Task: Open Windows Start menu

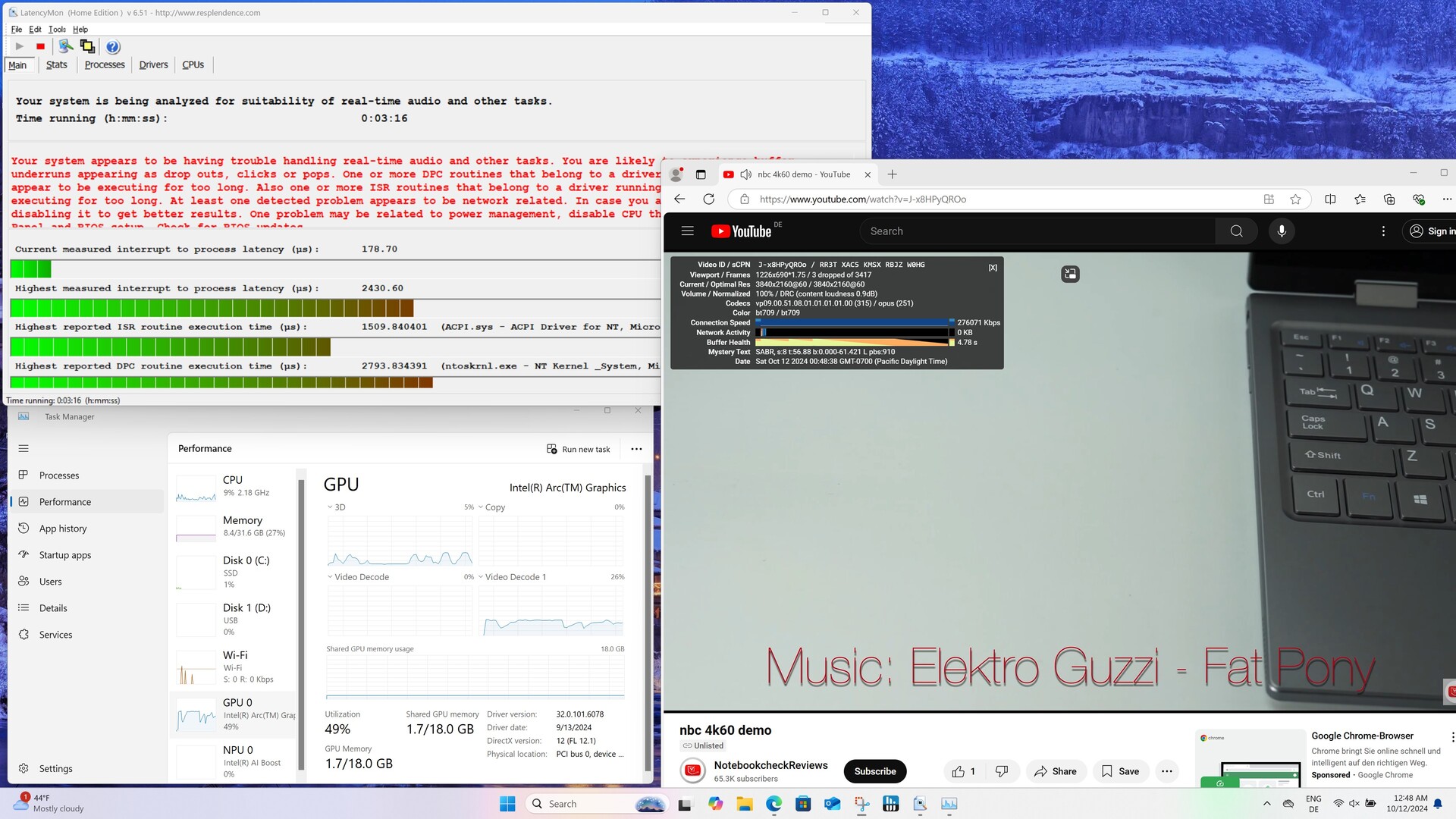Action: (507, 804)
